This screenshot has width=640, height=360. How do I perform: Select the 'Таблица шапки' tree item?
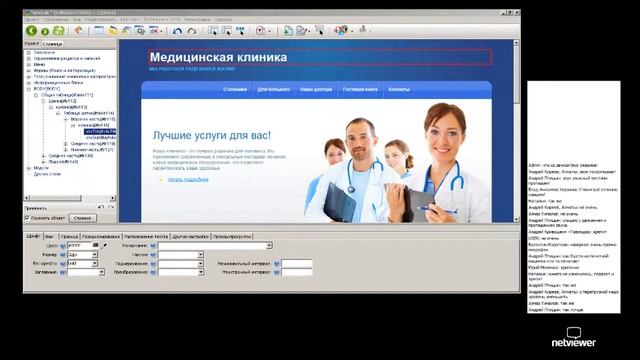click(x=89, y=113)
